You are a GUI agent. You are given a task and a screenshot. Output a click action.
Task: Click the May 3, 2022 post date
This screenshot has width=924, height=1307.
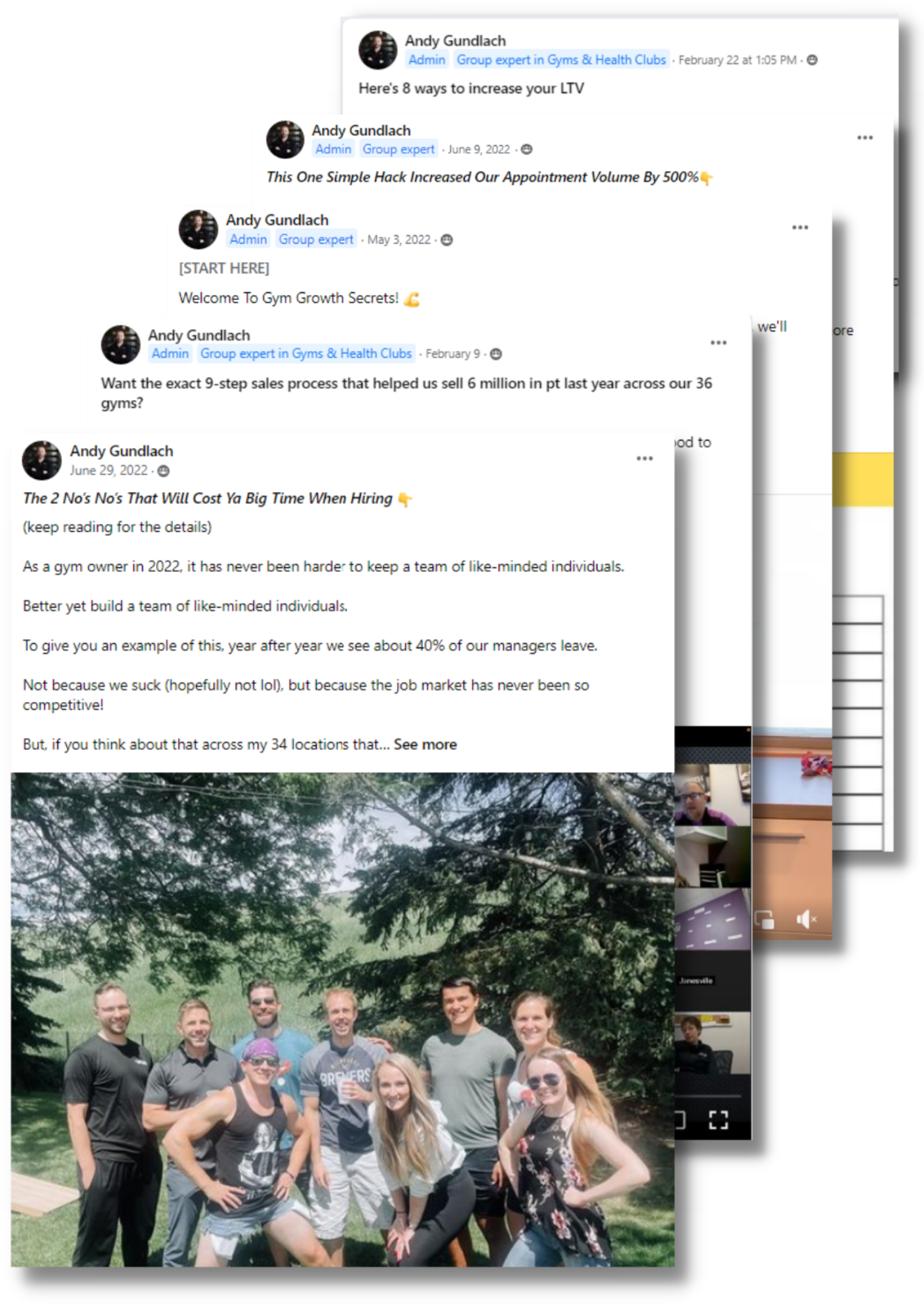[x=399, y=240]
